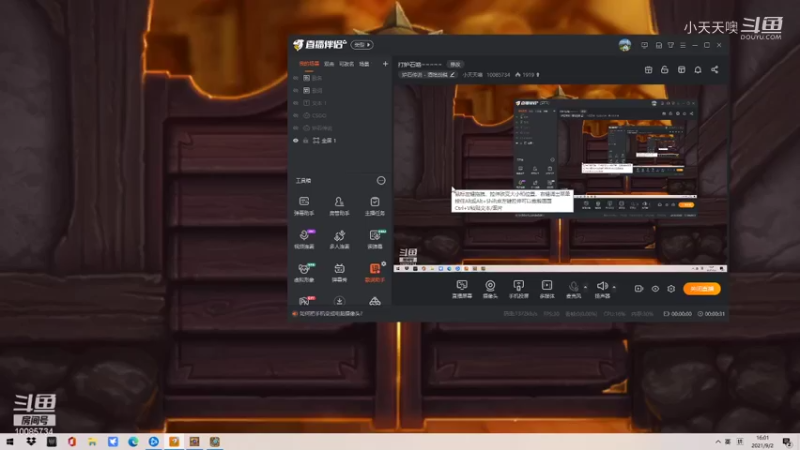Viewport: 800px width, 450px height.
Task: Open settings gear beside start-stream button
Action: (671, 289)
